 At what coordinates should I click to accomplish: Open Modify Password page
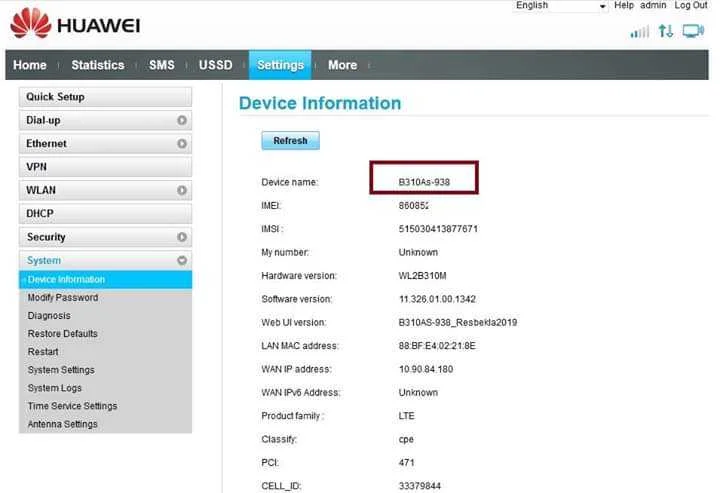[63, 297]
